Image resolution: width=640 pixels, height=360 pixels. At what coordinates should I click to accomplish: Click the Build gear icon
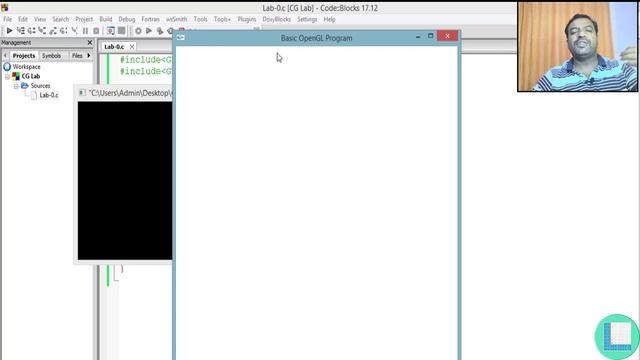tap(138, 31)
